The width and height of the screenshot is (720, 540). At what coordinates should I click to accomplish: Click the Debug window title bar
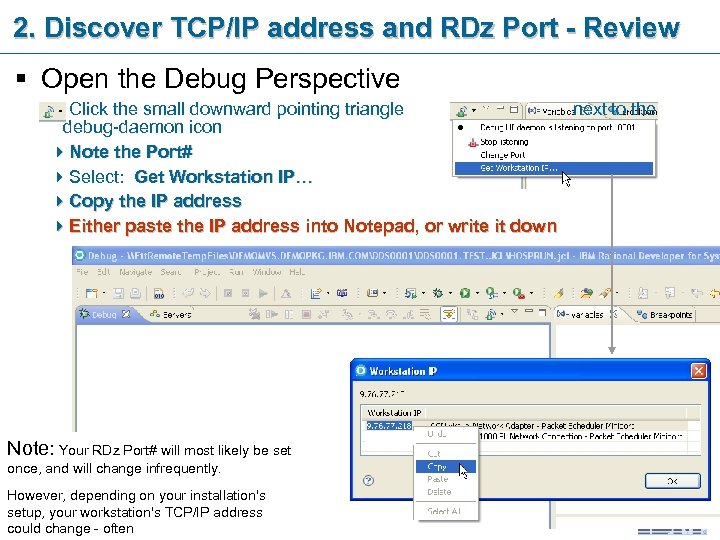click(x=396, y=255)
